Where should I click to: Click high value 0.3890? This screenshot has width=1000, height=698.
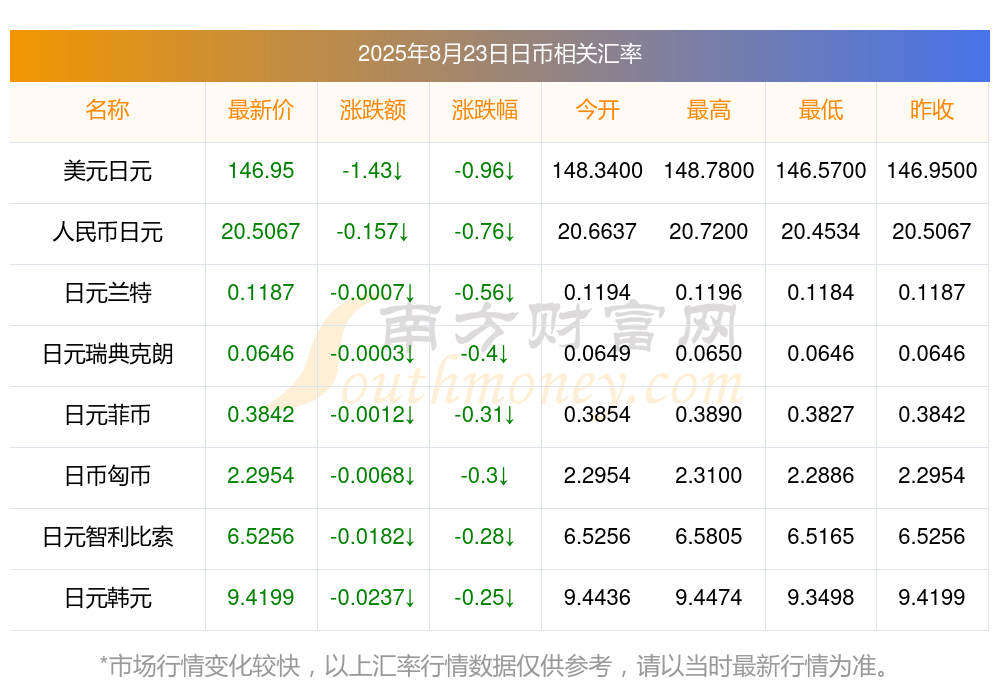[x=709, y=414]
